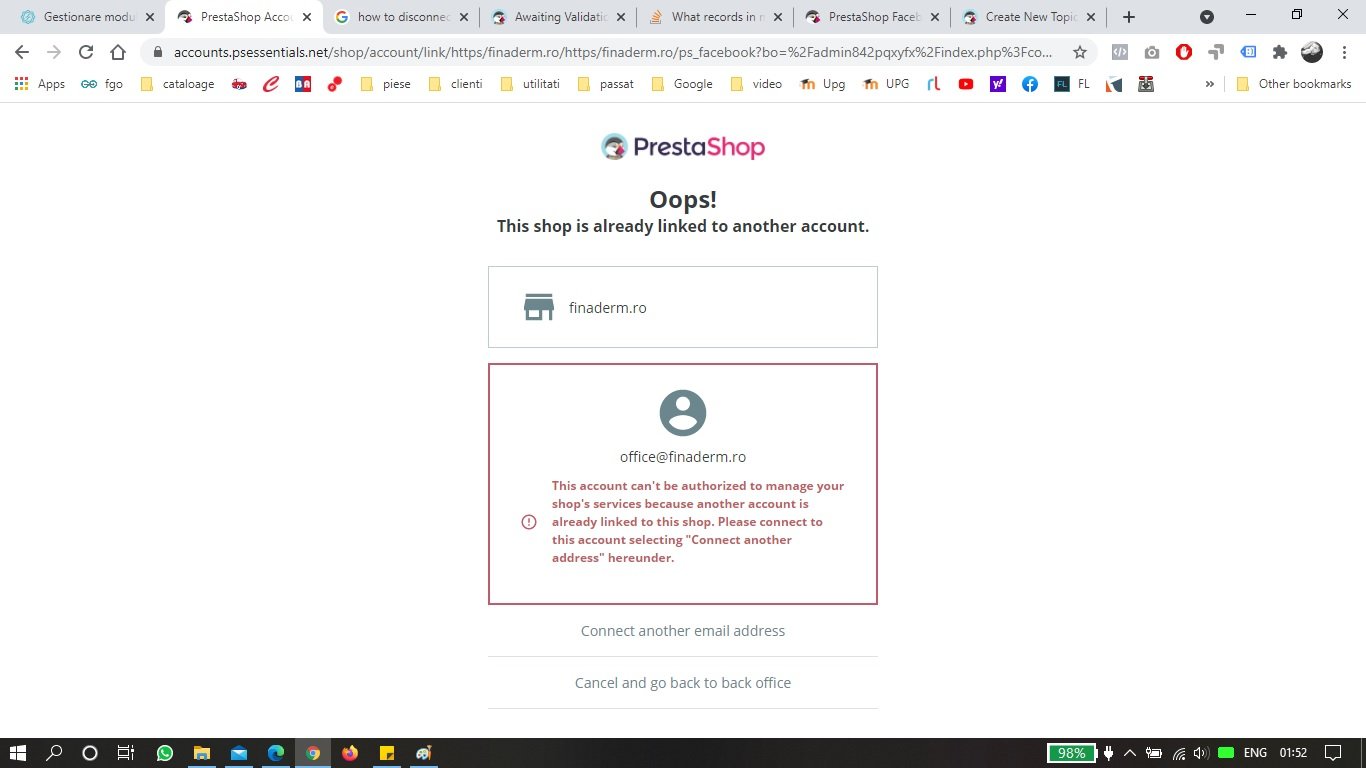Screen dimensions: 1366x768
Task: Expand the hidden bookmarks overflow chevron
Action: click(1209, 84)
